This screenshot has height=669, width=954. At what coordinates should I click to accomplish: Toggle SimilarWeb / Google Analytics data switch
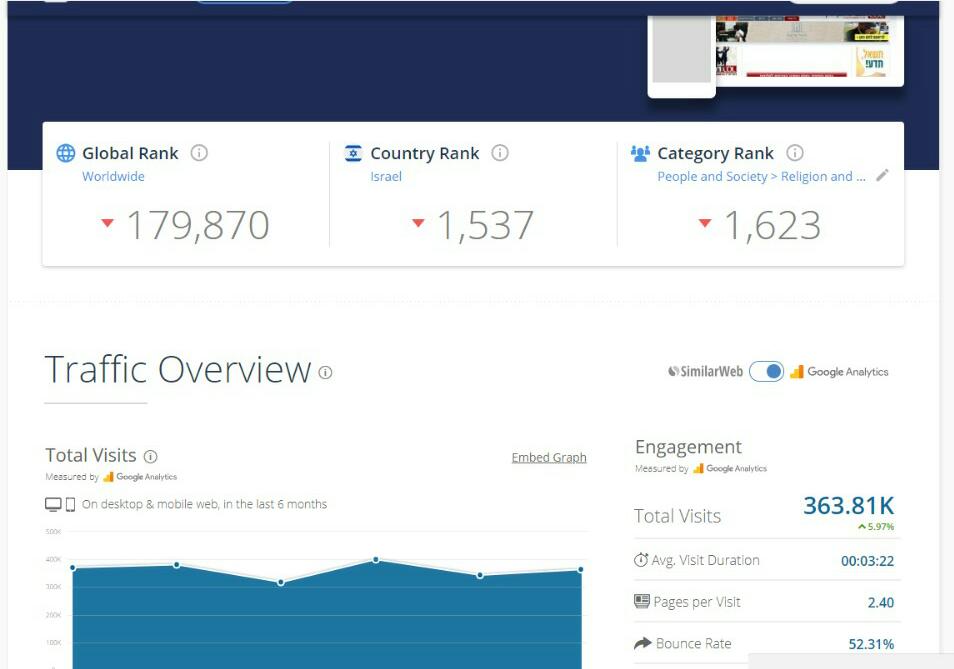(766, 371)
